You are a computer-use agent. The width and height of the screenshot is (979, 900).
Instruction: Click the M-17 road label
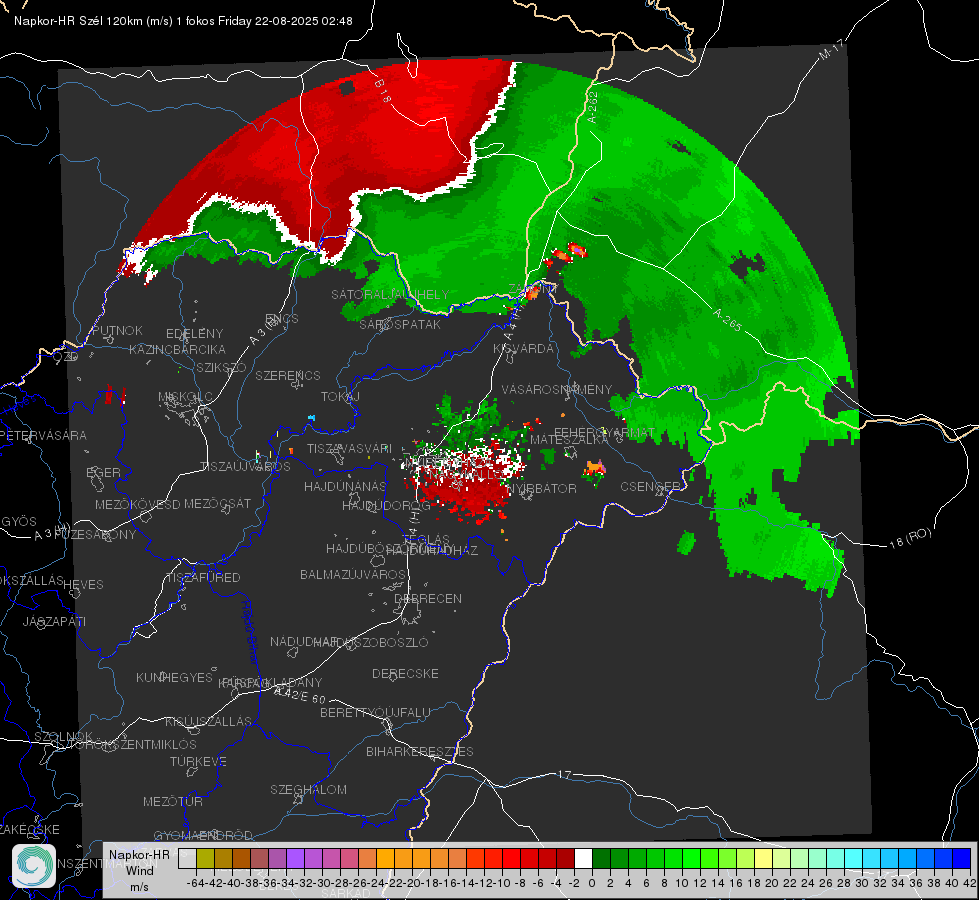(831, 50)
